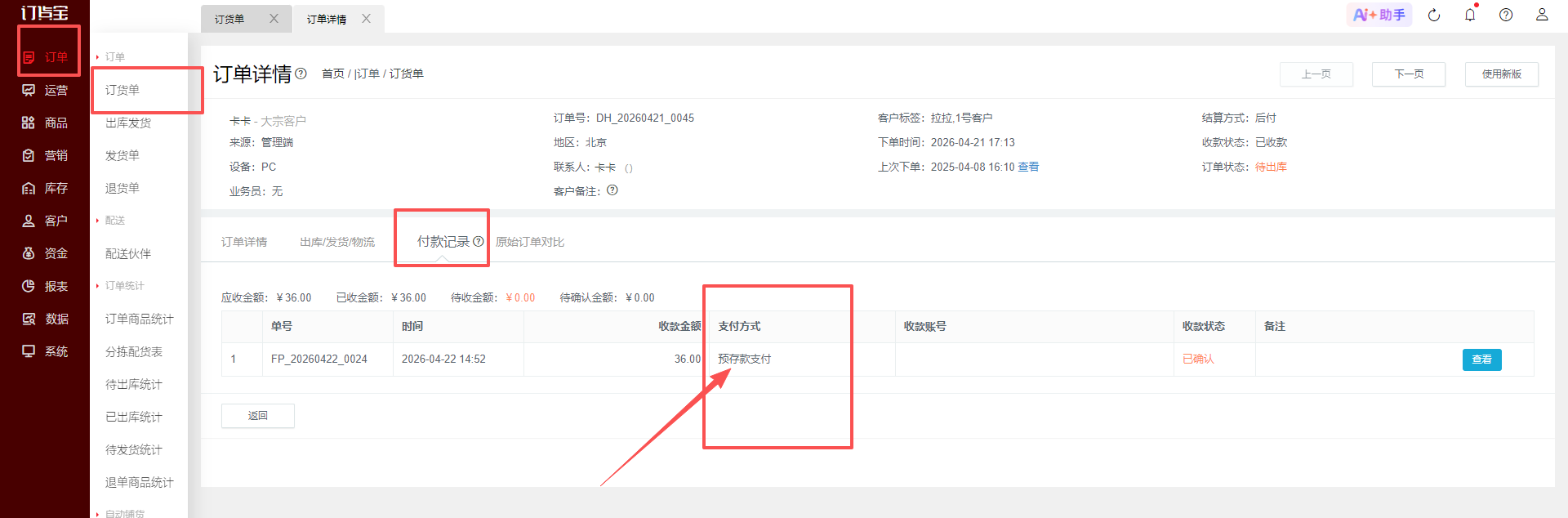Image resolution: width=1568 pixels, height=518 pixels.
Task: Open the AI+助手 assistant
Action: 1379,15
